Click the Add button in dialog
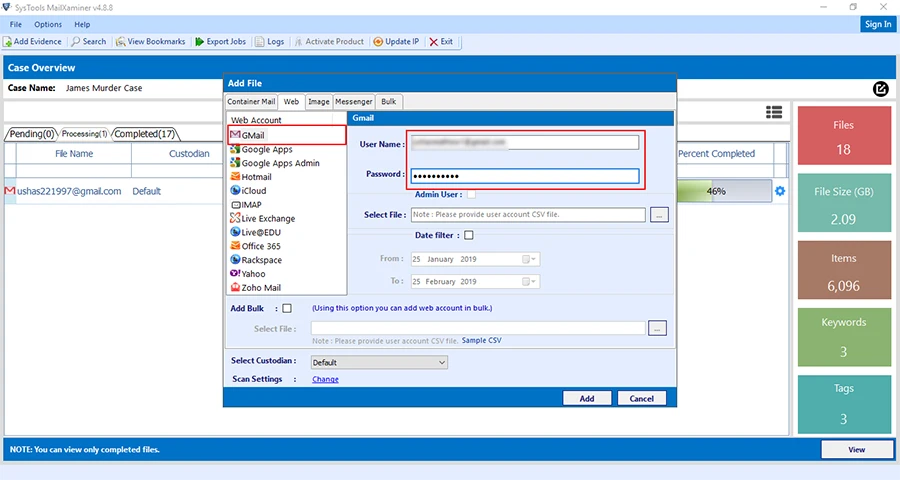Screen dimensions: 900x480 (587, 398)
